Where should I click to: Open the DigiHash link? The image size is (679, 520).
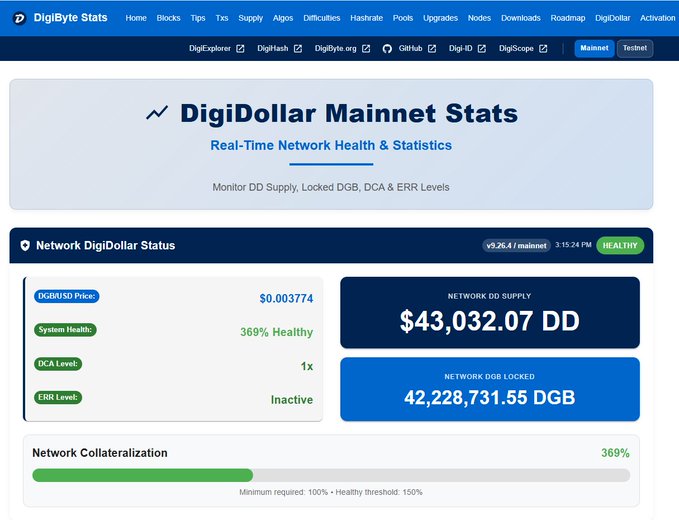click(272, 48)
